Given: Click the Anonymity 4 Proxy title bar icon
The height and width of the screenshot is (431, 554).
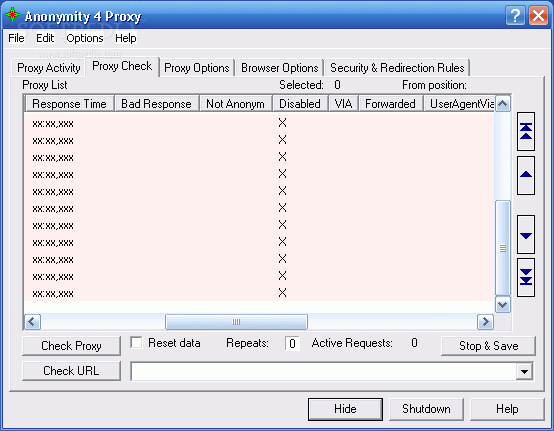Looking at the screenshot, I should point(12,15).
